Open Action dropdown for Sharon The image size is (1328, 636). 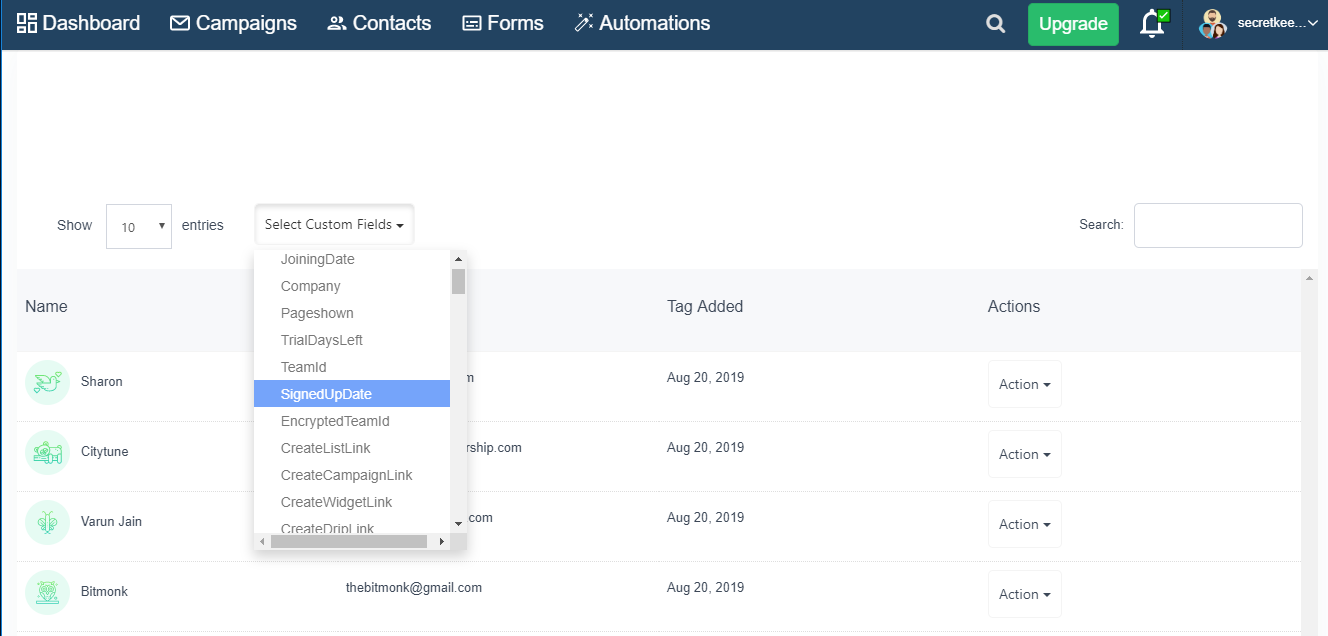1025,384
